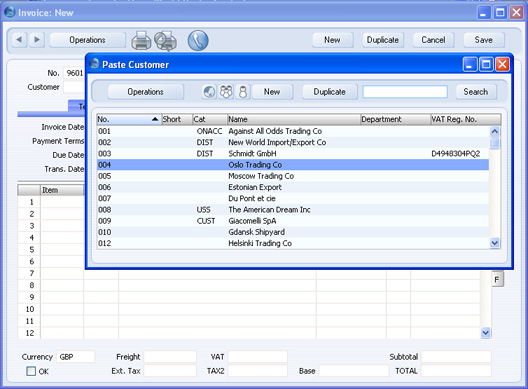This screenshot has width=528, height=389.
Task: Click the invoice No. field showing 9601
Action: pyautogui.click(x=74, y=73)
